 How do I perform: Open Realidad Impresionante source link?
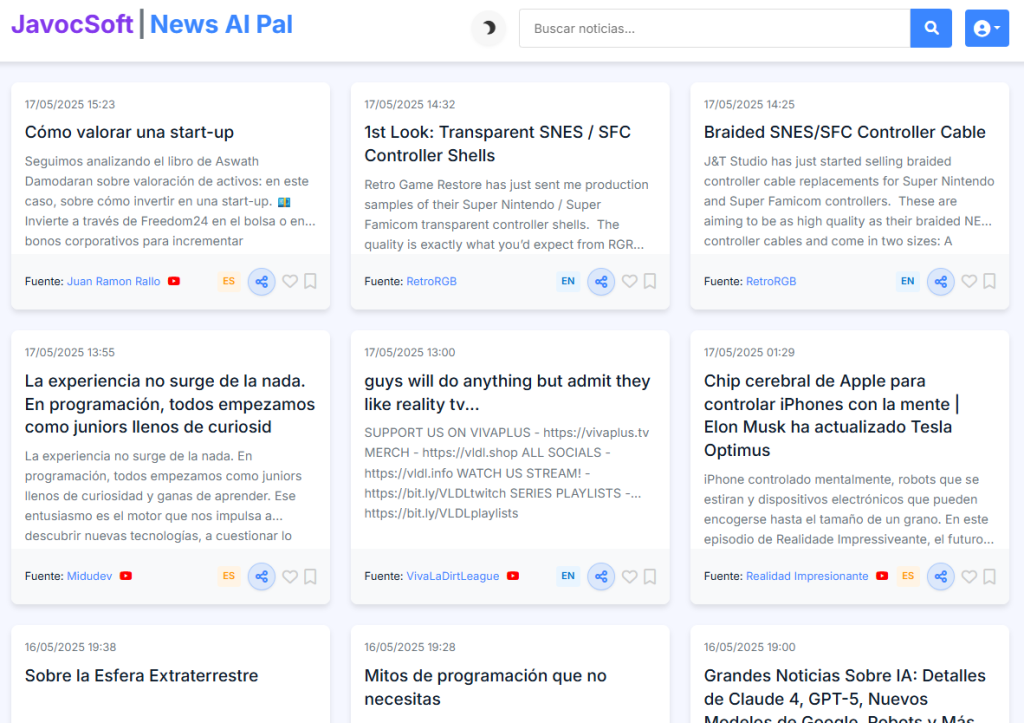(x=807, y=576)
